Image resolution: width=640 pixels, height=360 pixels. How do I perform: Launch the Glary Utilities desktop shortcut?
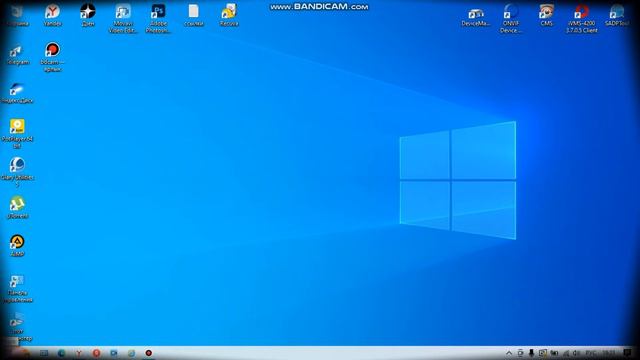coord(17,171)
